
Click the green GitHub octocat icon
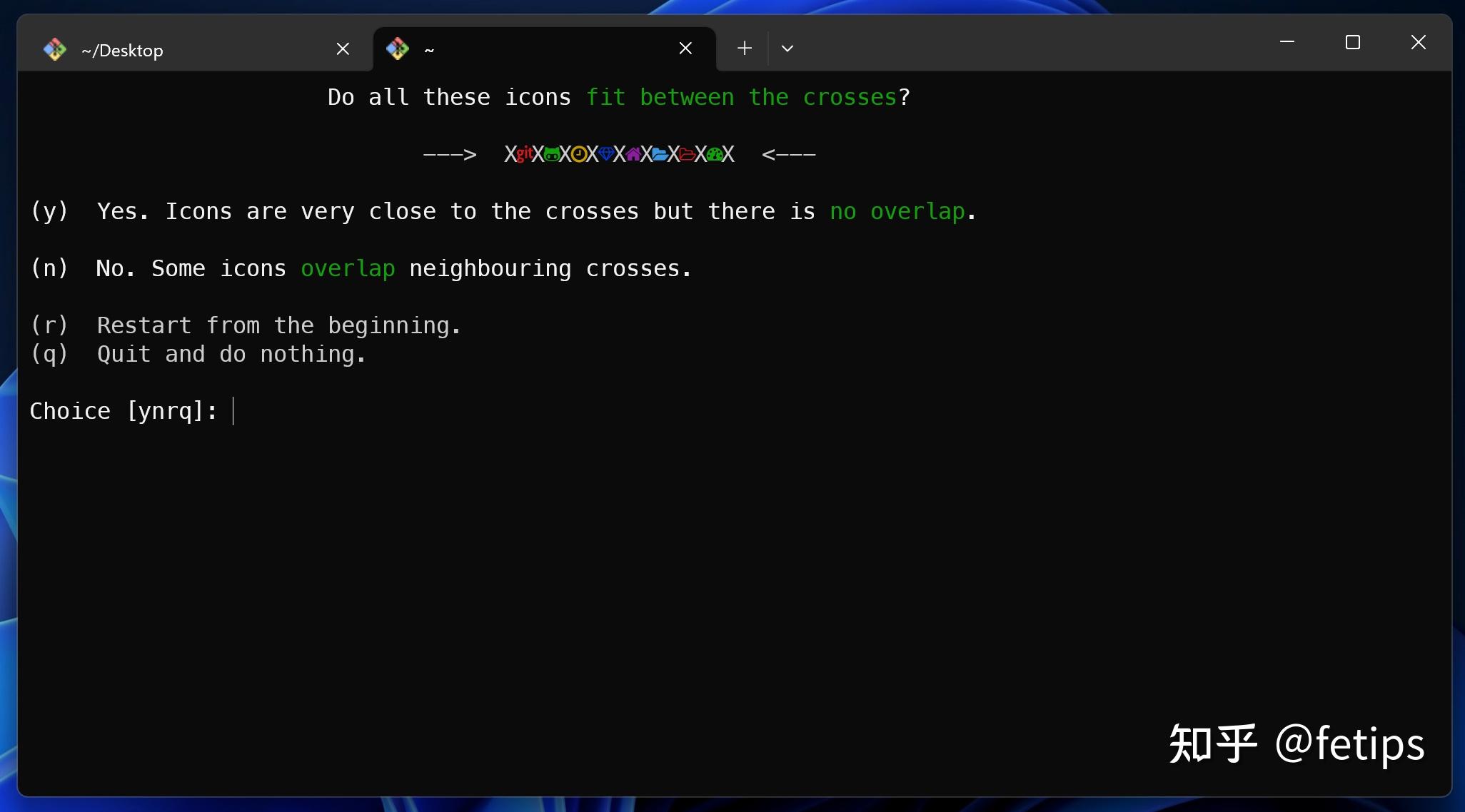tap(553, 154)
